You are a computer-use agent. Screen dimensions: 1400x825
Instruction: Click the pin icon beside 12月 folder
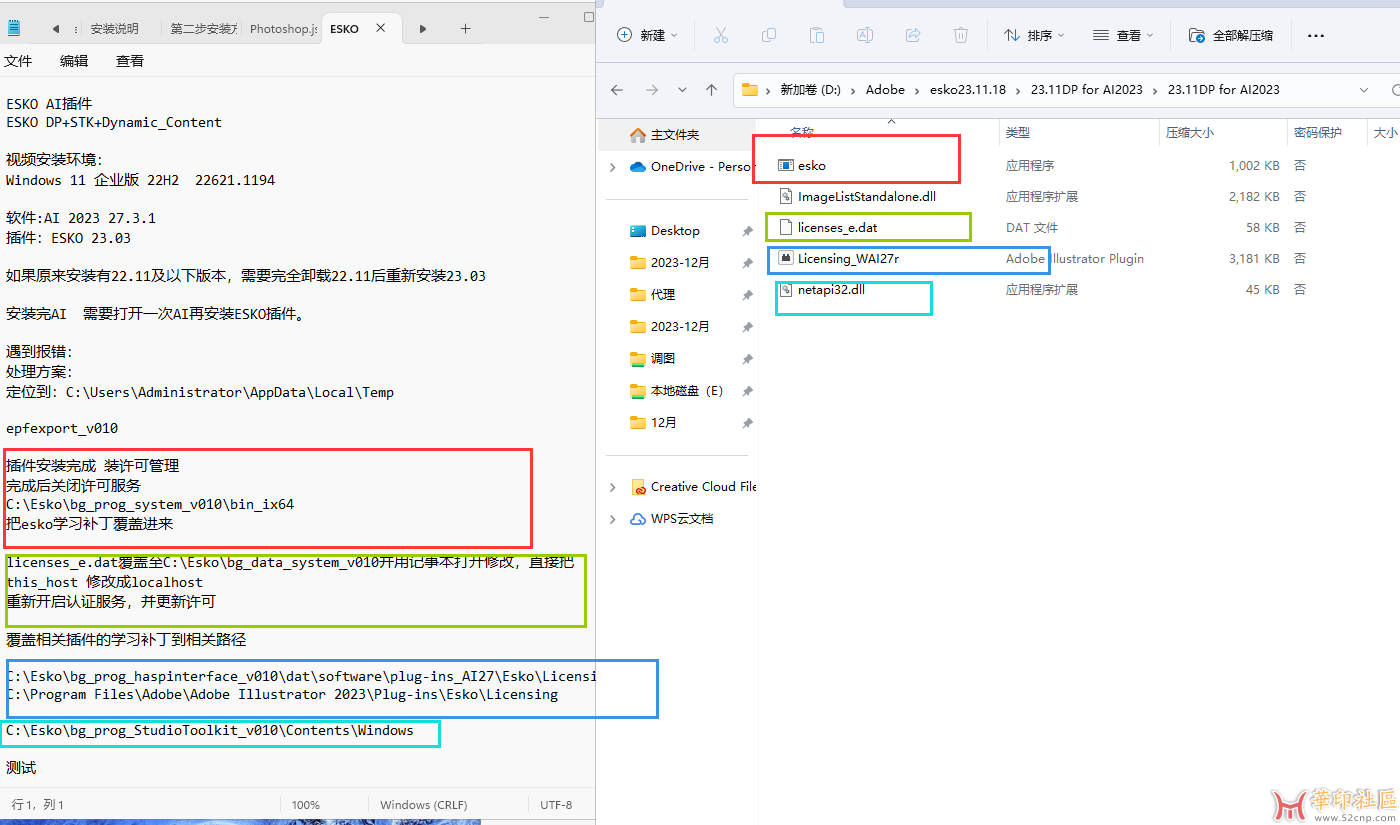point(746,423)
